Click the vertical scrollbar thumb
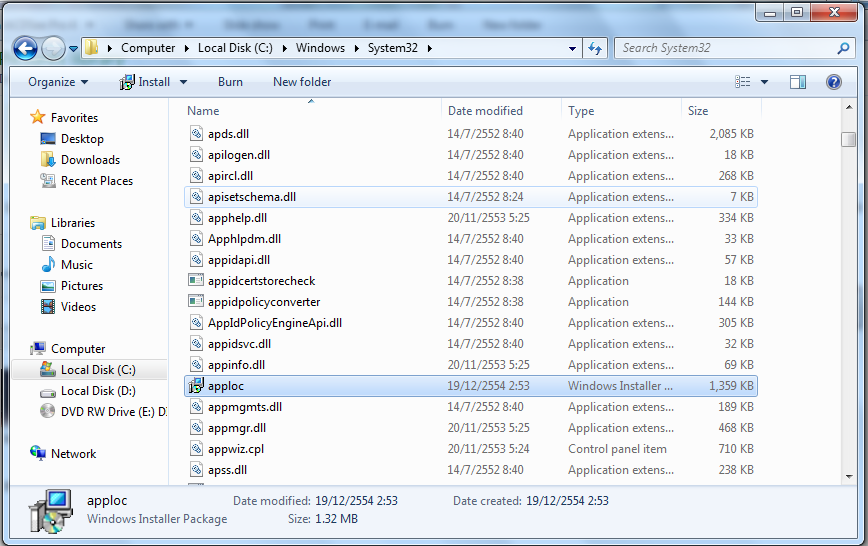 tap(849, 139)
